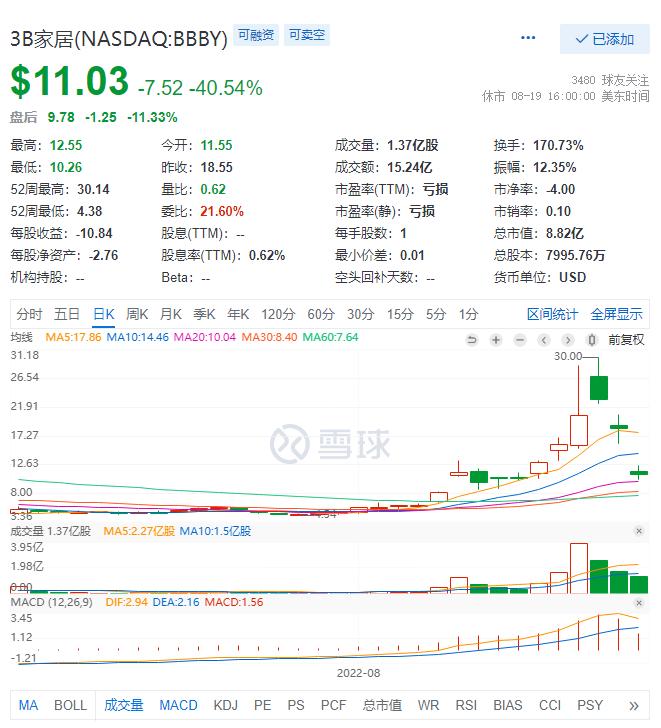The image size is (661, 728).
Task: Zoom in the chart with plus icon
Action: 496,340
